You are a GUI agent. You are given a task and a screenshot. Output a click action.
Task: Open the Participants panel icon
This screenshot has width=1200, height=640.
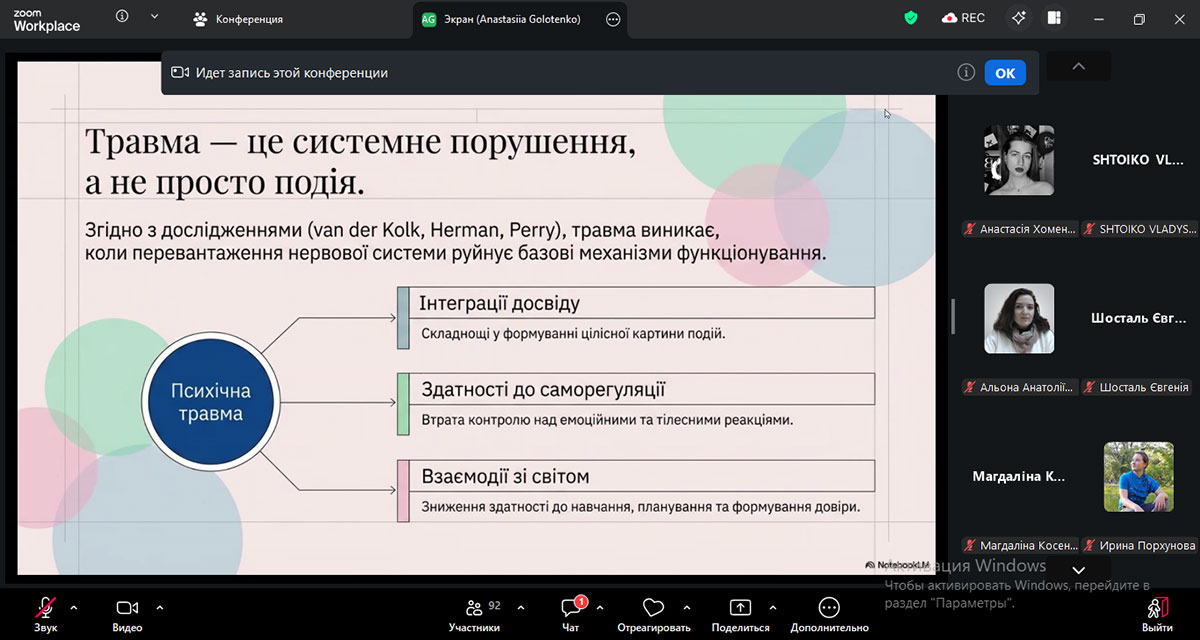[474, 608]
